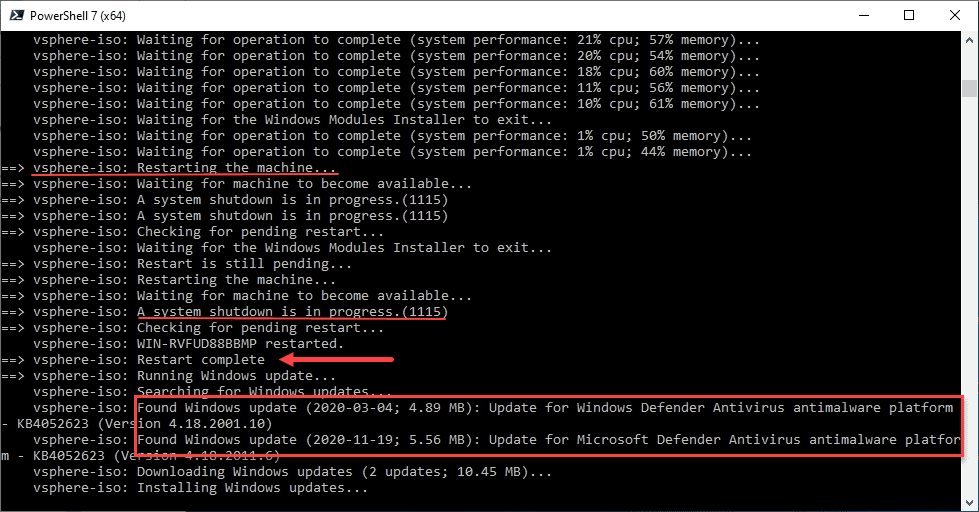This screenshot has width=979, height=512.
Task: Click the 'Running Windows update...' line
Action: coord(169,376)
